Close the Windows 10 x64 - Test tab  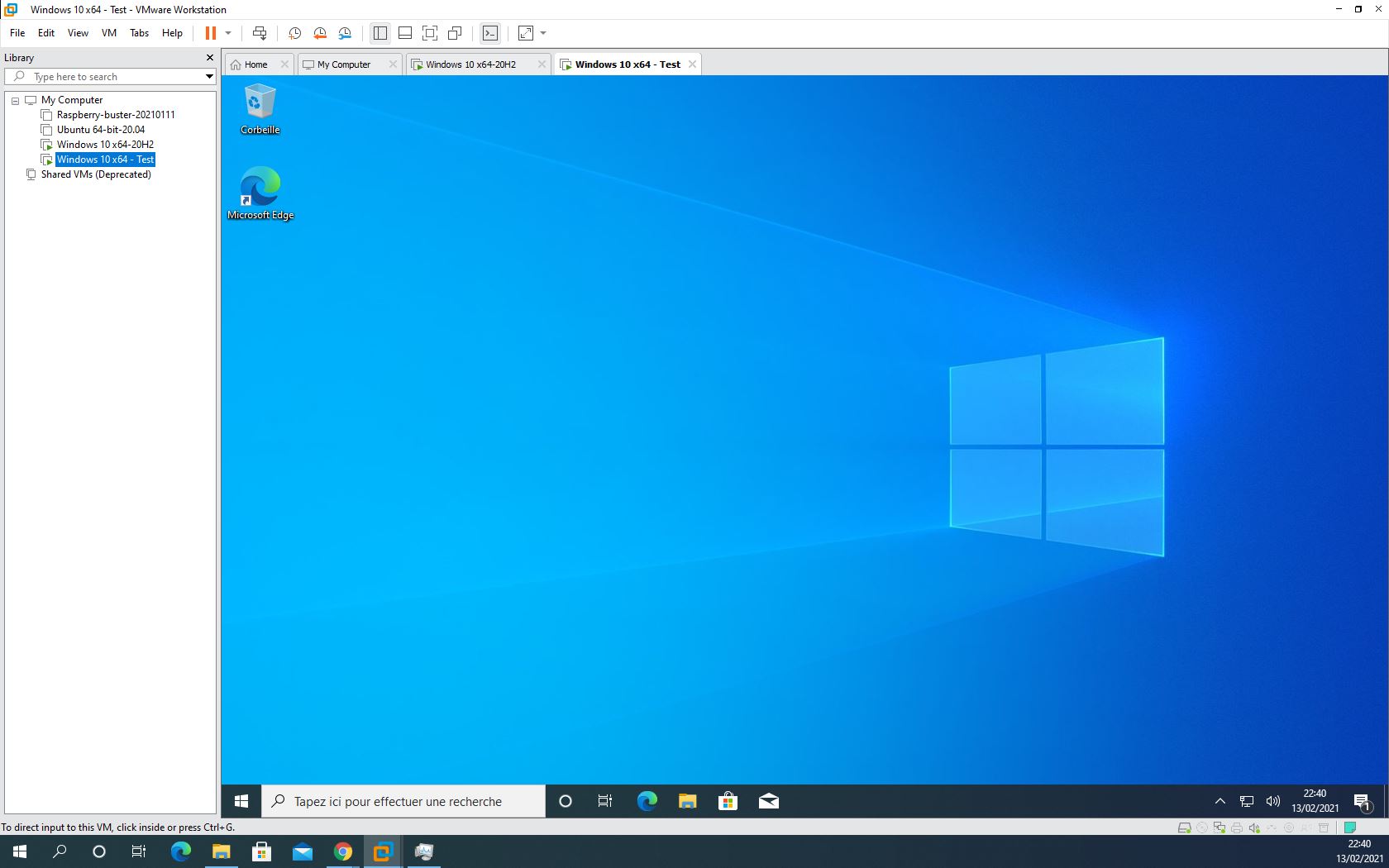693,64
